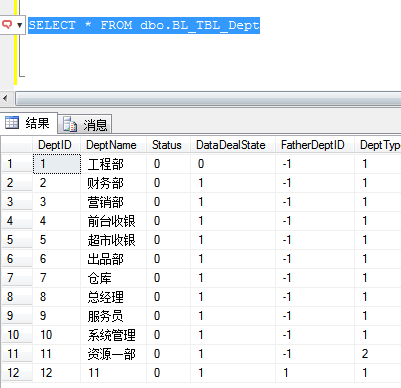Switch to the 结果 tab

tap(29, 123)
